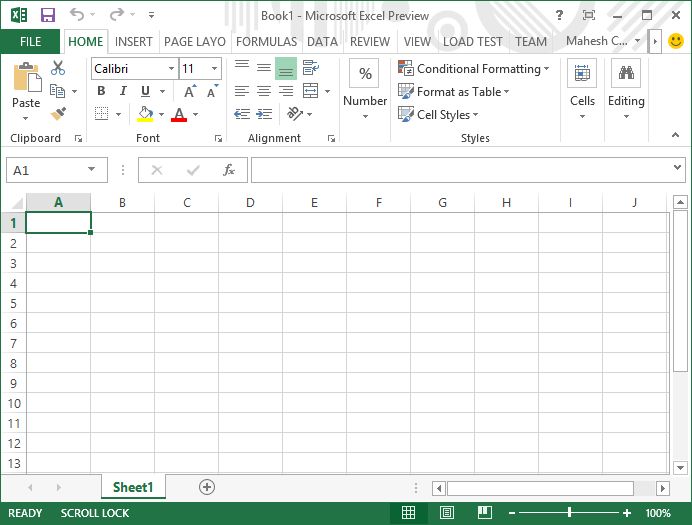
Task: Open text Orientation options
Action: [295, 114]
